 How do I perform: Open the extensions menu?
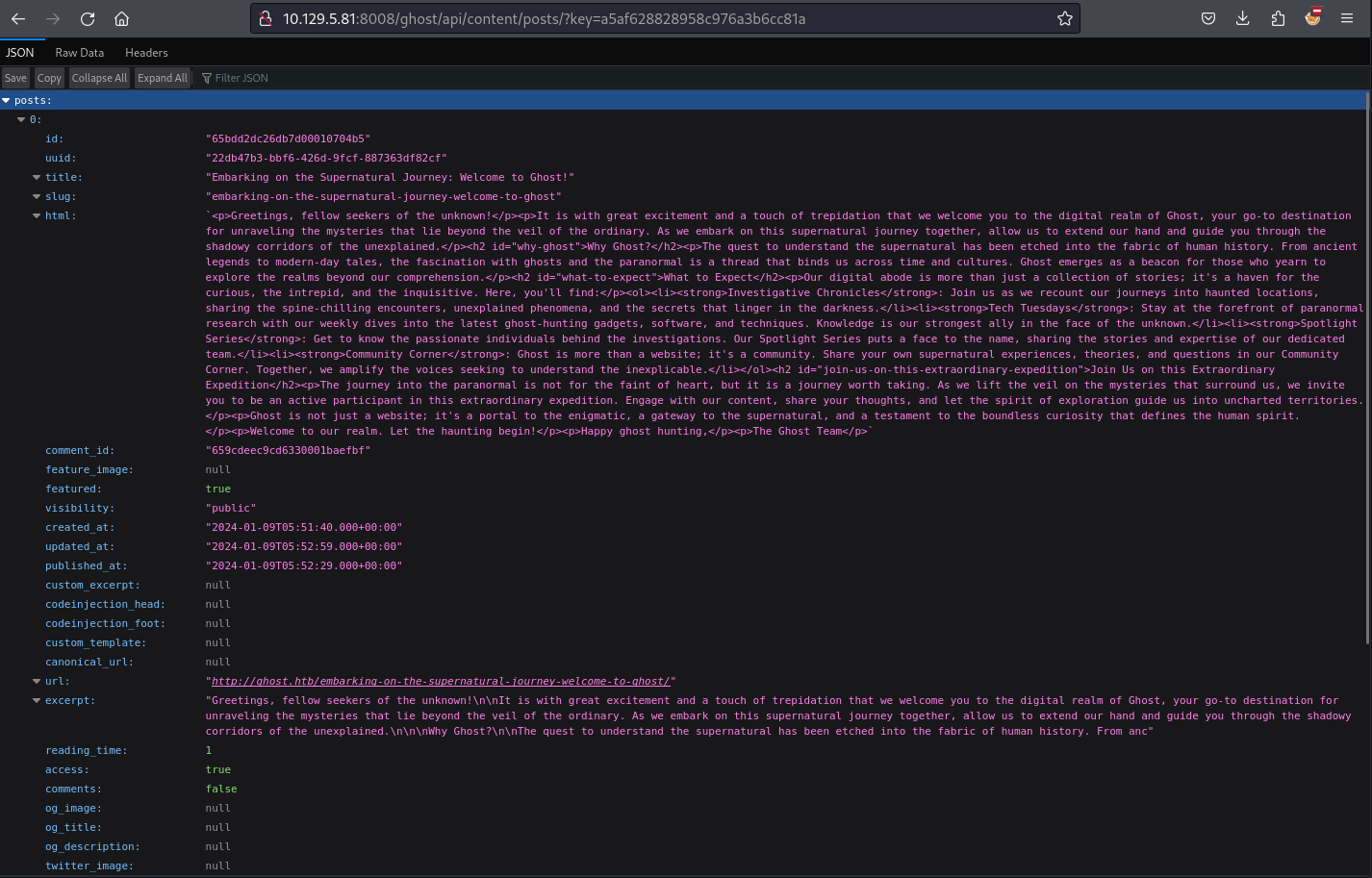1278,18
